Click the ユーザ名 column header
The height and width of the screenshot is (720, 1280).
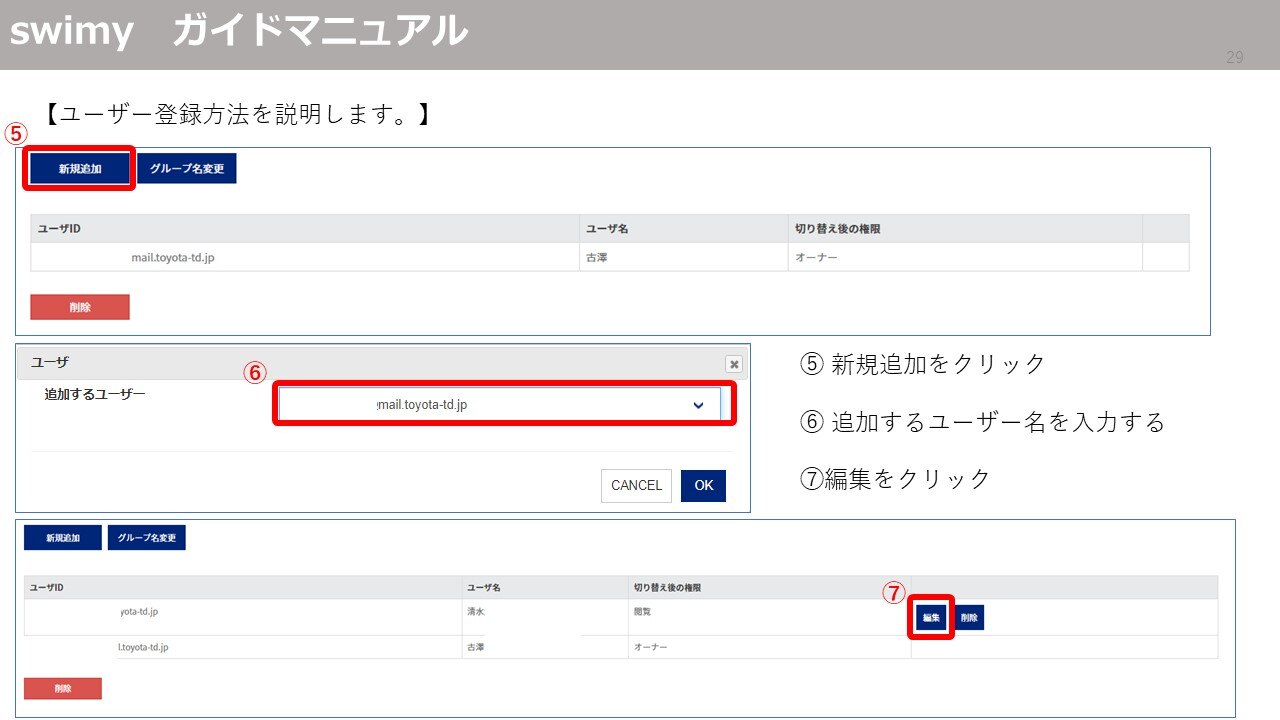pos(610,228)
